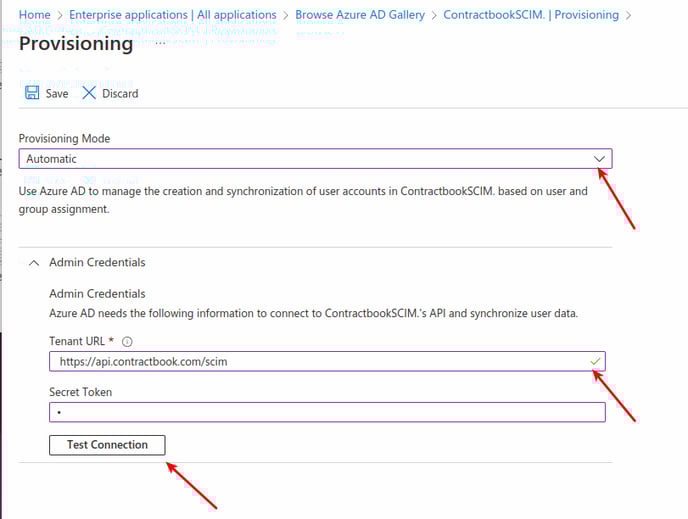Click the floppy disk Save icon
The image size is (688, 519).
tap(32, 93)
